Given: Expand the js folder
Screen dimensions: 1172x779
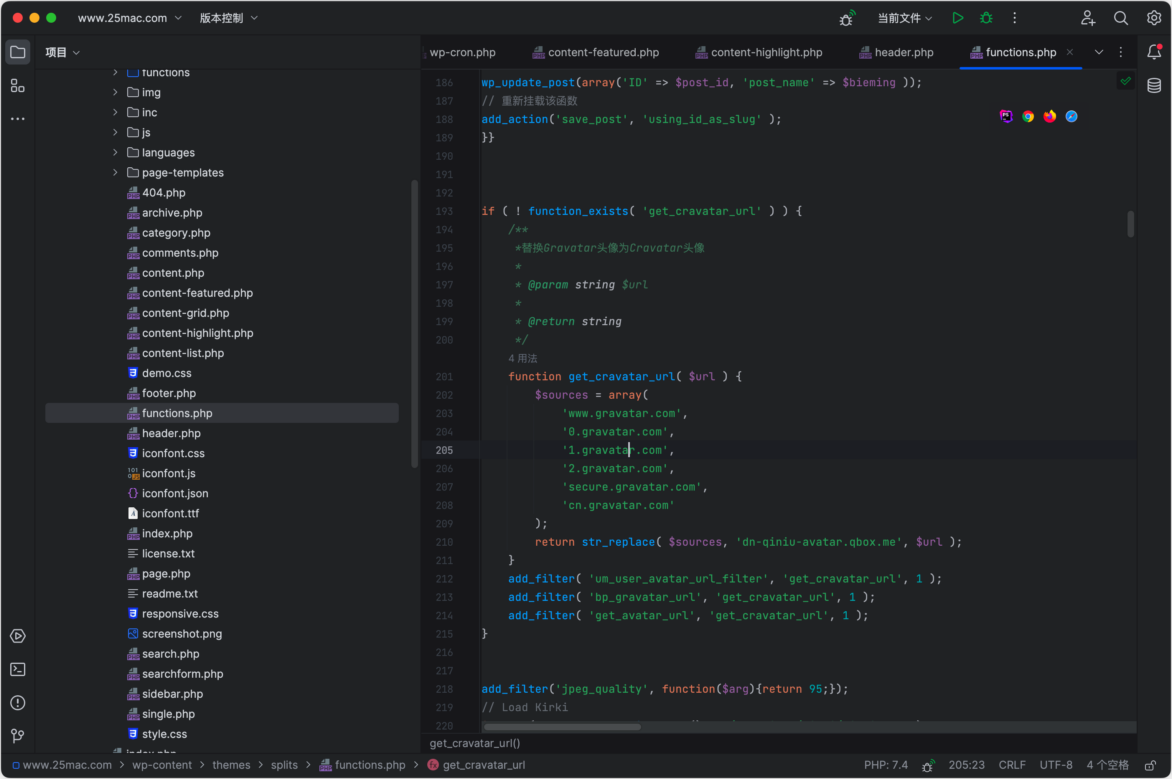Looking at the screenshot, I should pos(115,132).
